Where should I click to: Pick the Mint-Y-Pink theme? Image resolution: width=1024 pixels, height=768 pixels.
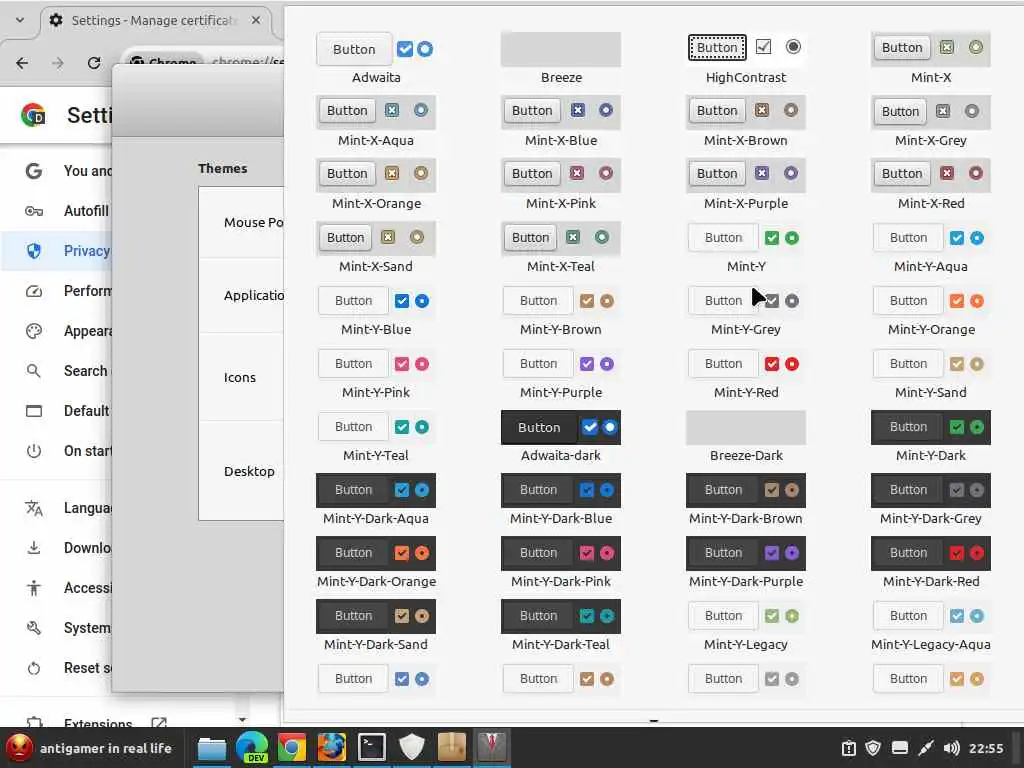[x=376, y=374]
